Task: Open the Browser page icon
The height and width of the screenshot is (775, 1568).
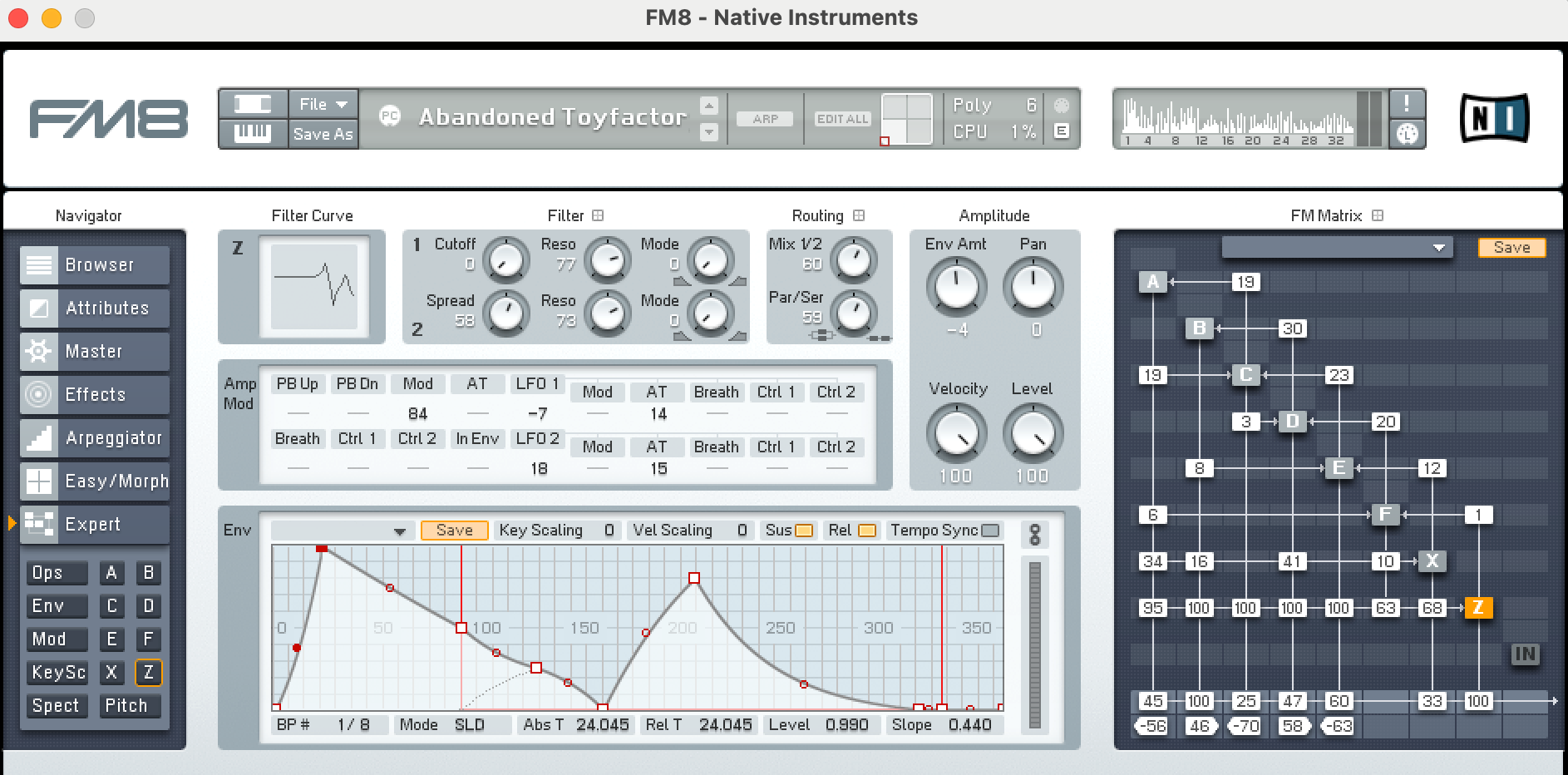Action: point(39,265)
